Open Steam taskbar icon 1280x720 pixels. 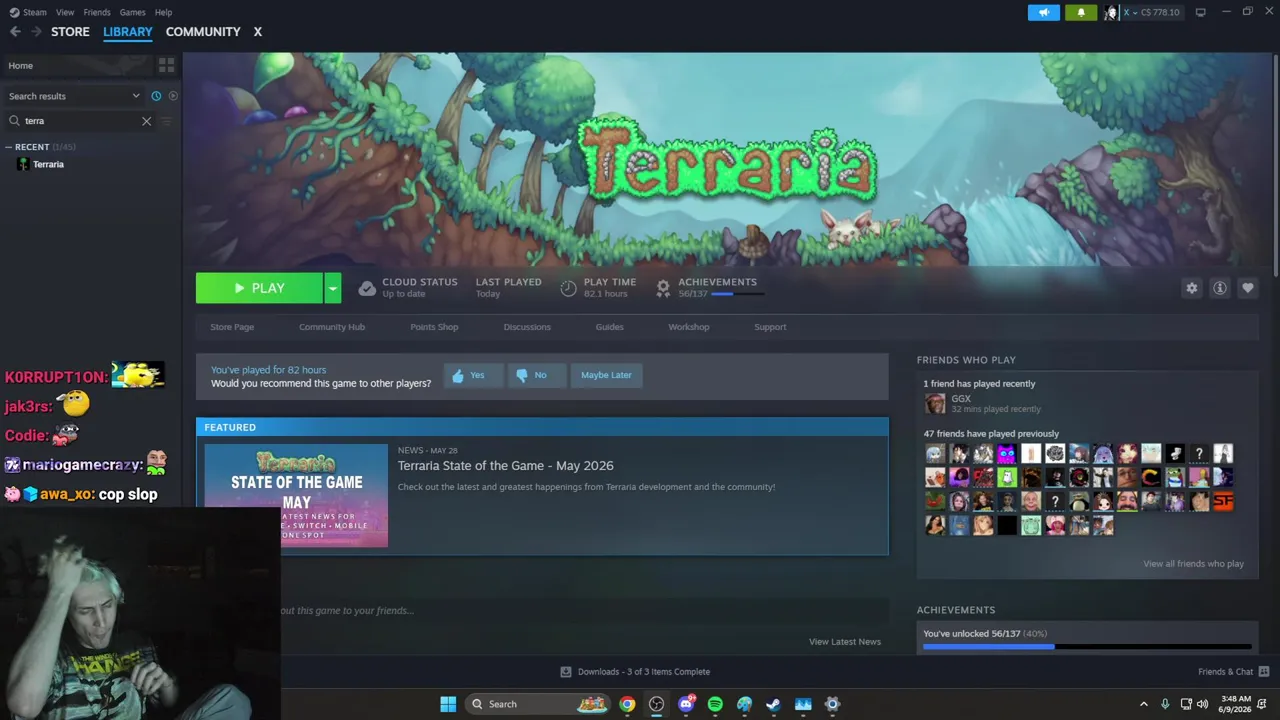773,704
